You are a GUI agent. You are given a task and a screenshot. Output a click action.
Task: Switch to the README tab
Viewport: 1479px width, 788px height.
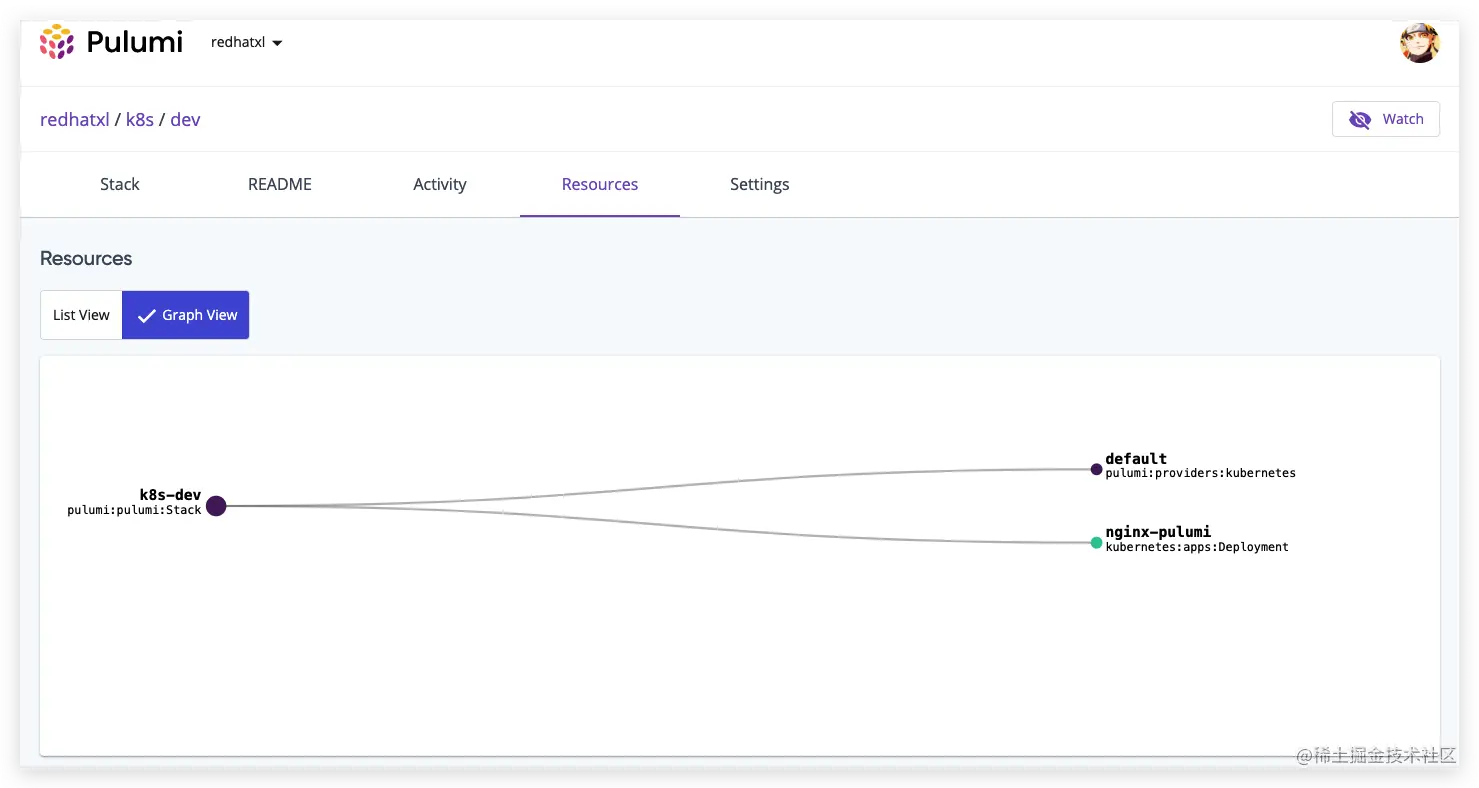[x=280, y=184]
